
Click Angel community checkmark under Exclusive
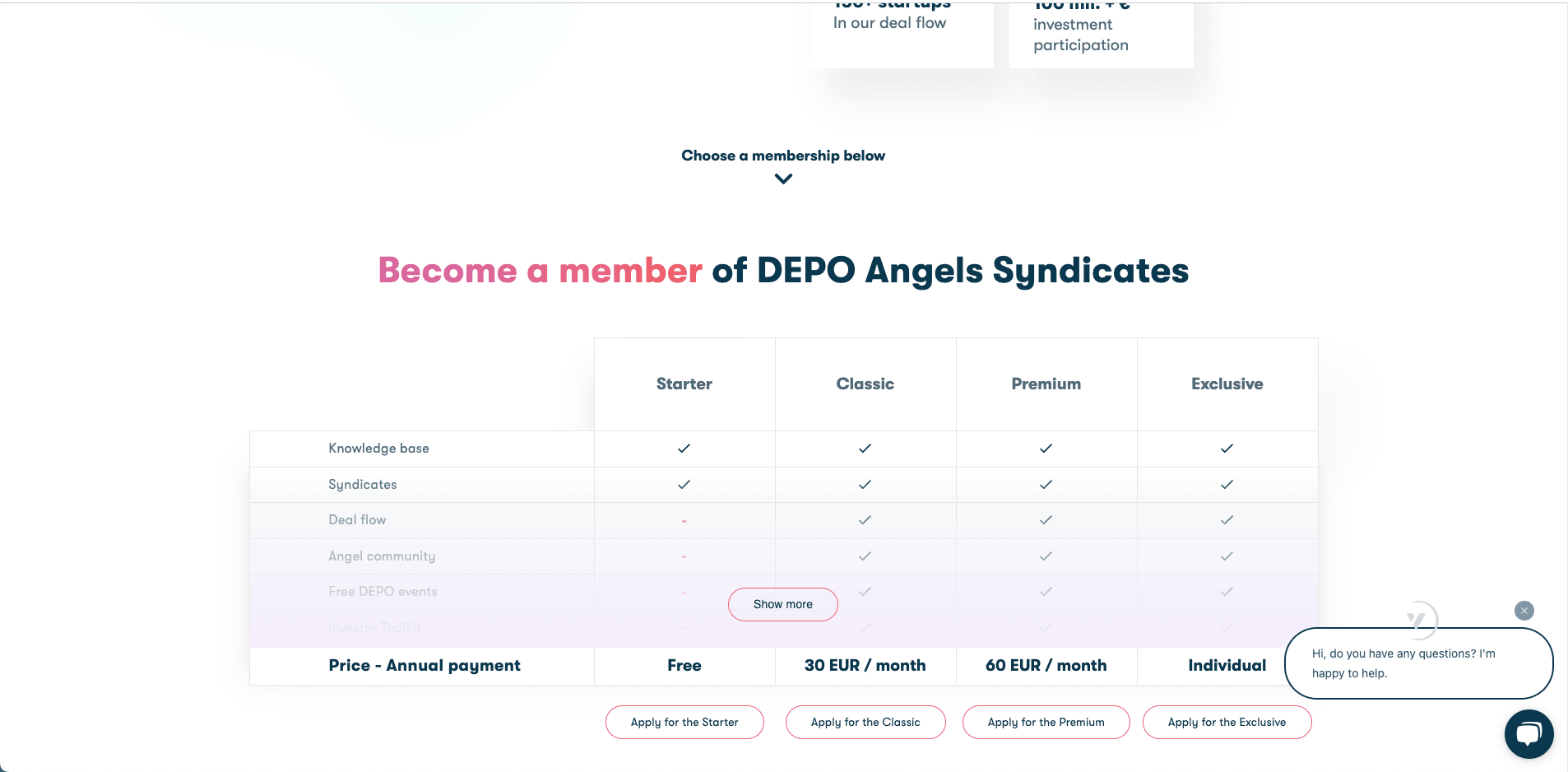[x=1227, y=556]
